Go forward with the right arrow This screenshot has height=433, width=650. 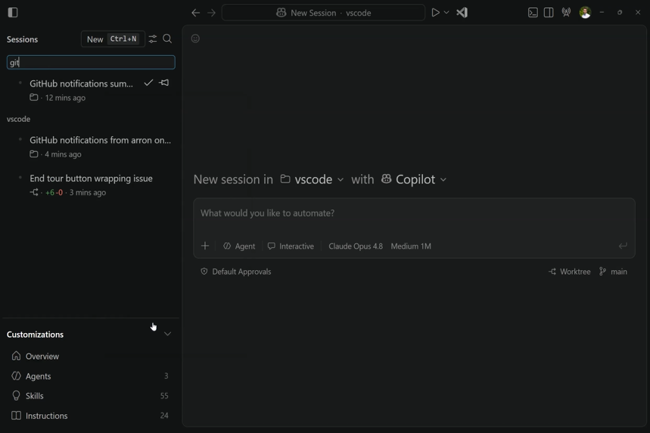point(211,13)
